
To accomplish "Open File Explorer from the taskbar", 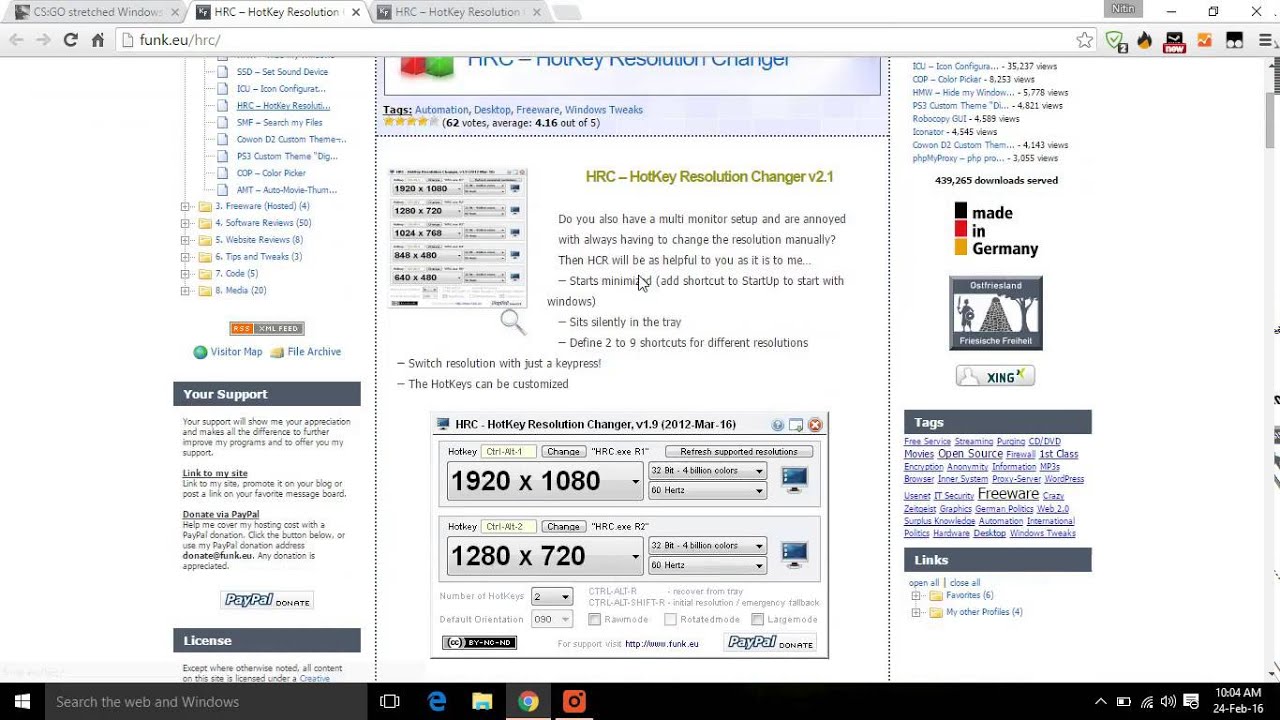I will [x=482, y=701].
